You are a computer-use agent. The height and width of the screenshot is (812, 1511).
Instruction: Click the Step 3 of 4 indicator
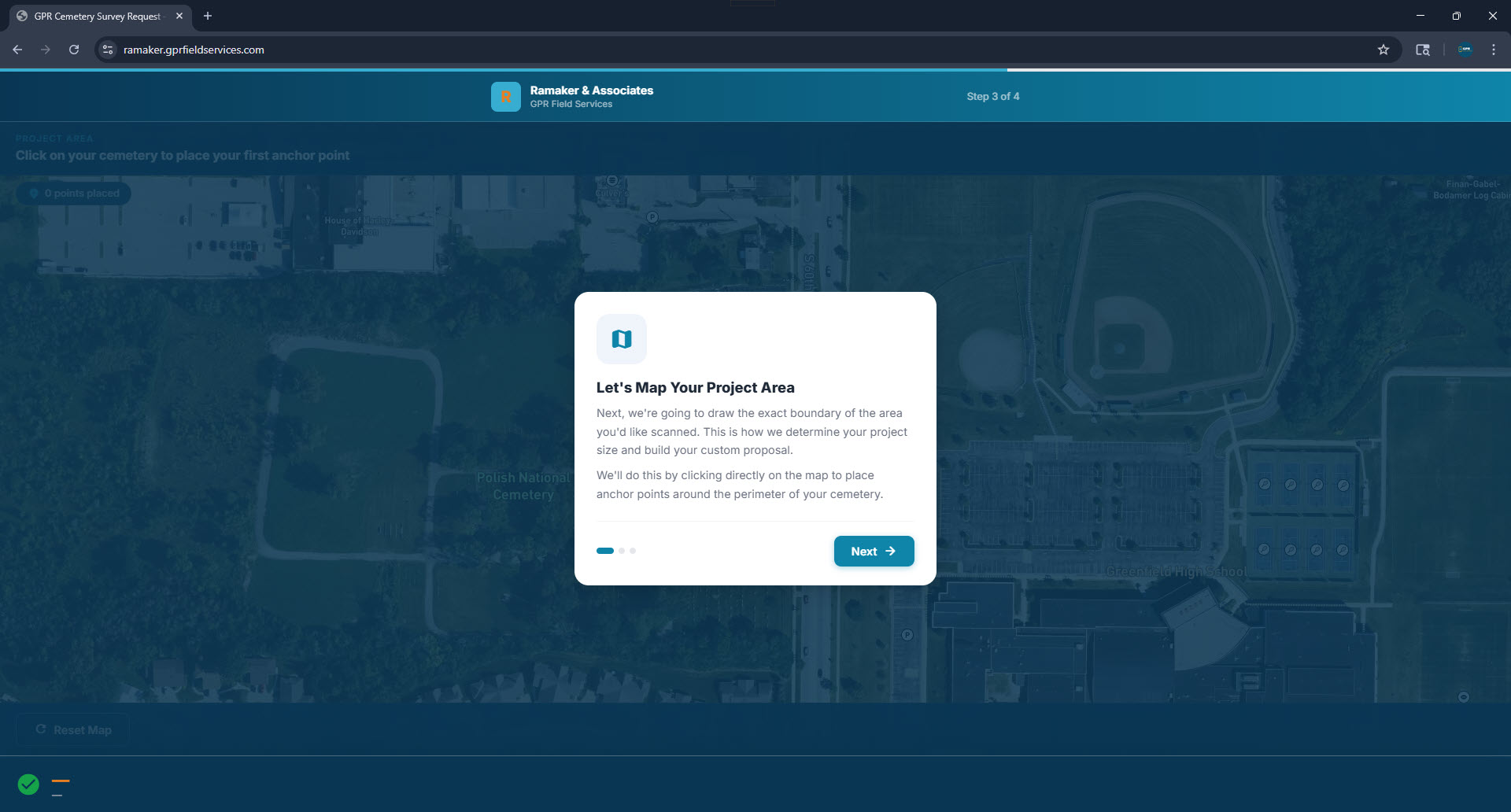992,96
